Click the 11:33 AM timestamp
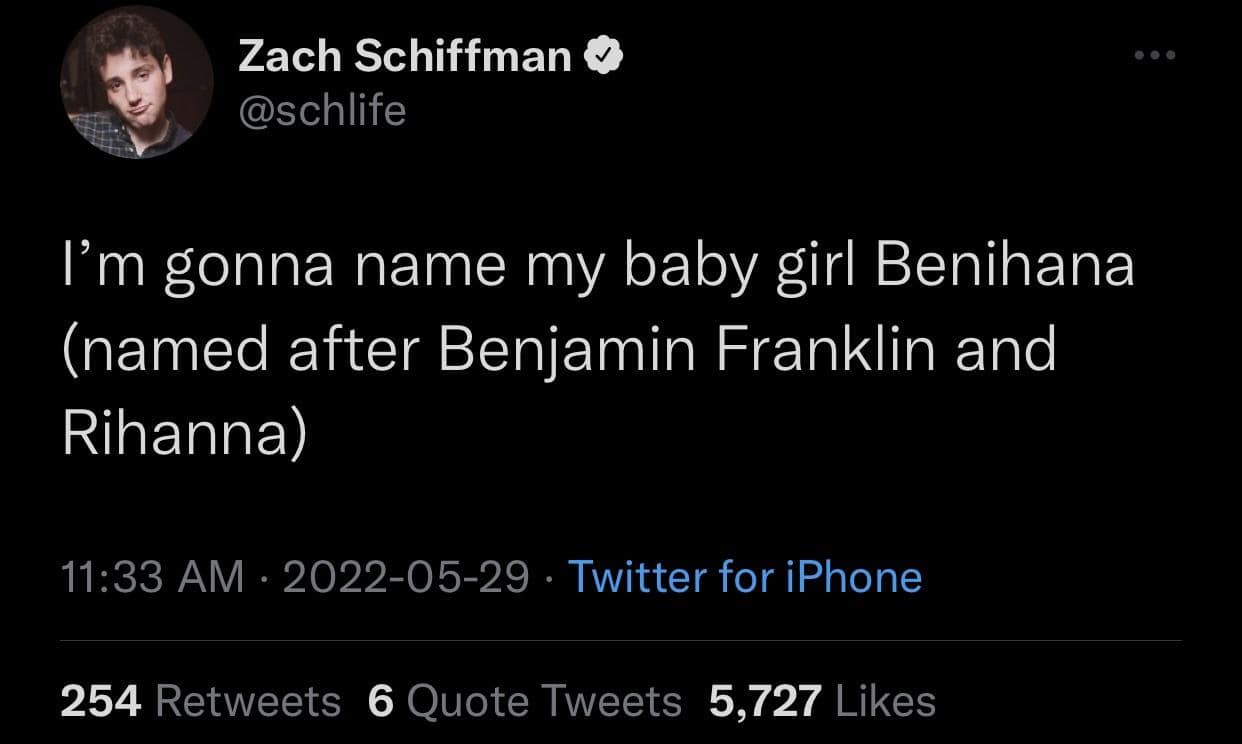 (152, 577)
